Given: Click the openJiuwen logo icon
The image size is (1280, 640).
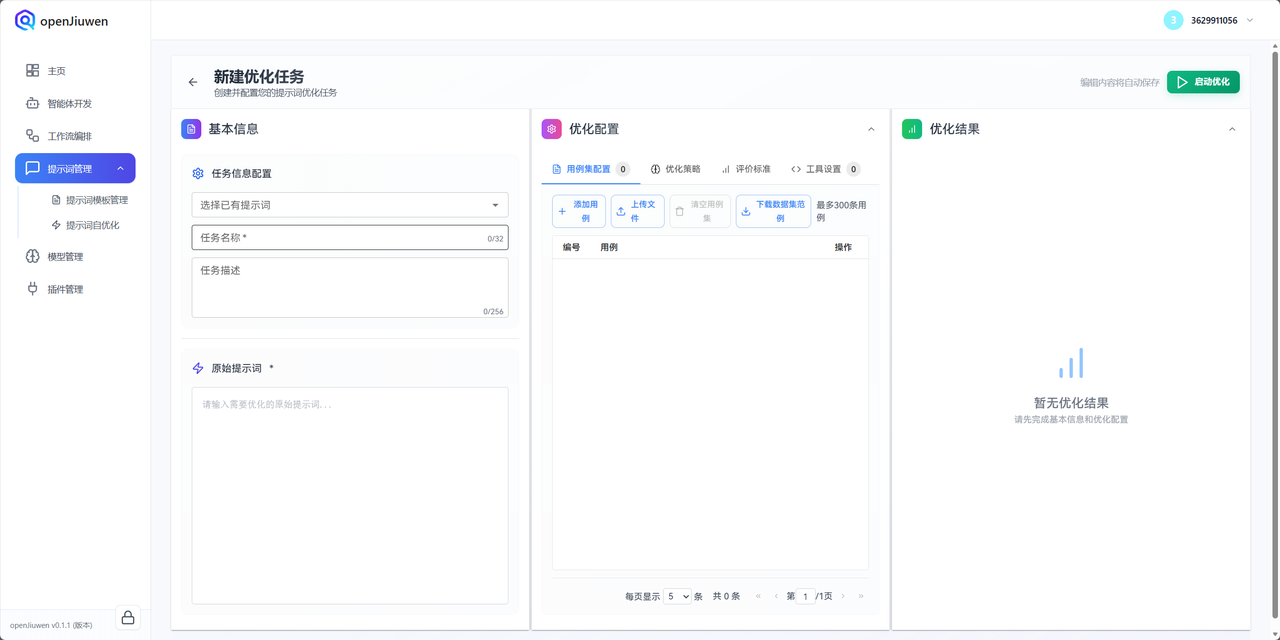Looking at the screenshot, I should (25, 20).
